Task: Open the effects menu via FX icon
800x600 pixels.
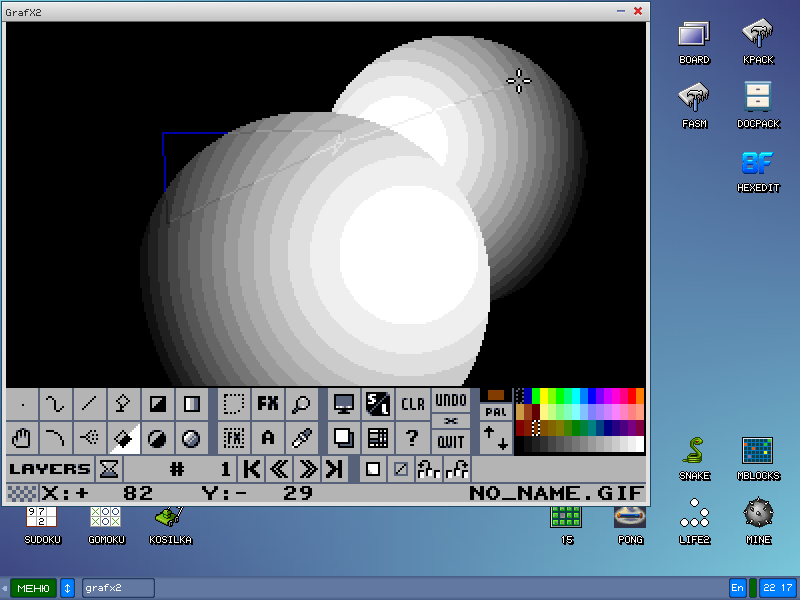Action: click(x=266, y=404)
